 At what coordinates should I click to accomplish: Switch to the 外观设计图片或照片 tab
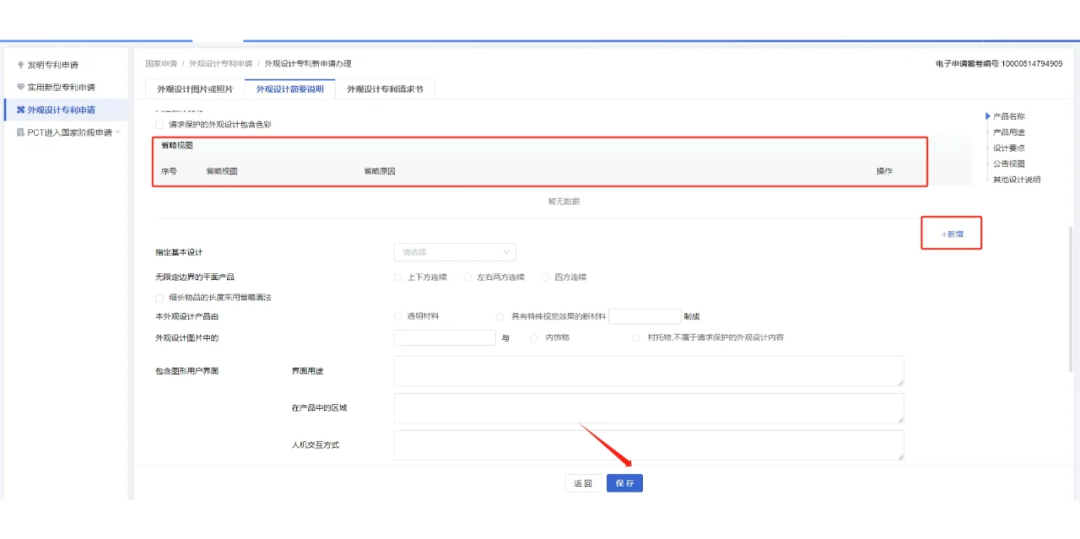(195, 89)
